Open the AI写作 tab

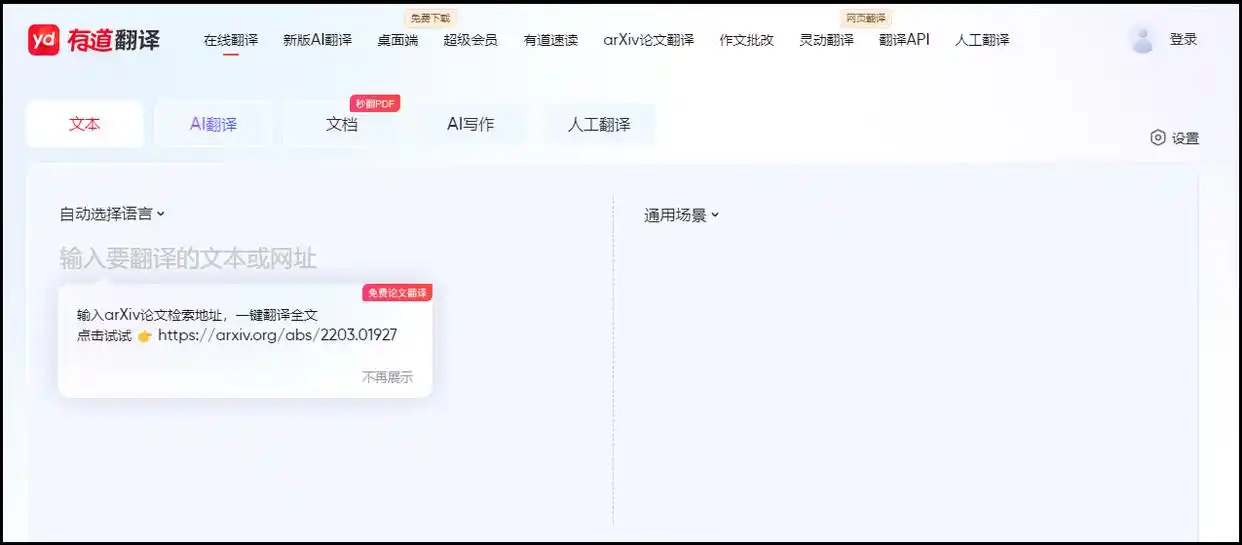coord(470,125)
